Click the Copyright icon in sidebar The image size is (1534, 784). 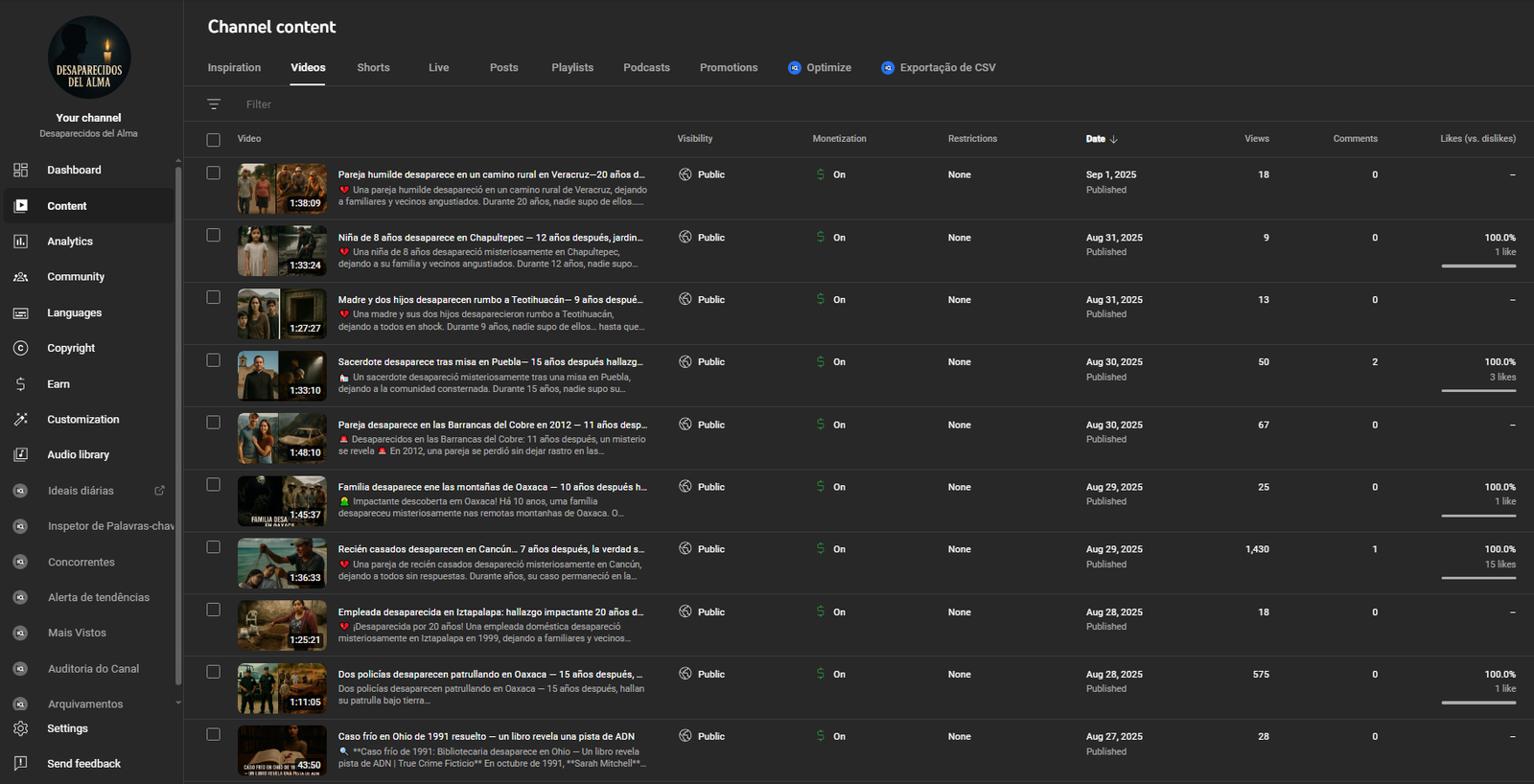tap(21, 349)
